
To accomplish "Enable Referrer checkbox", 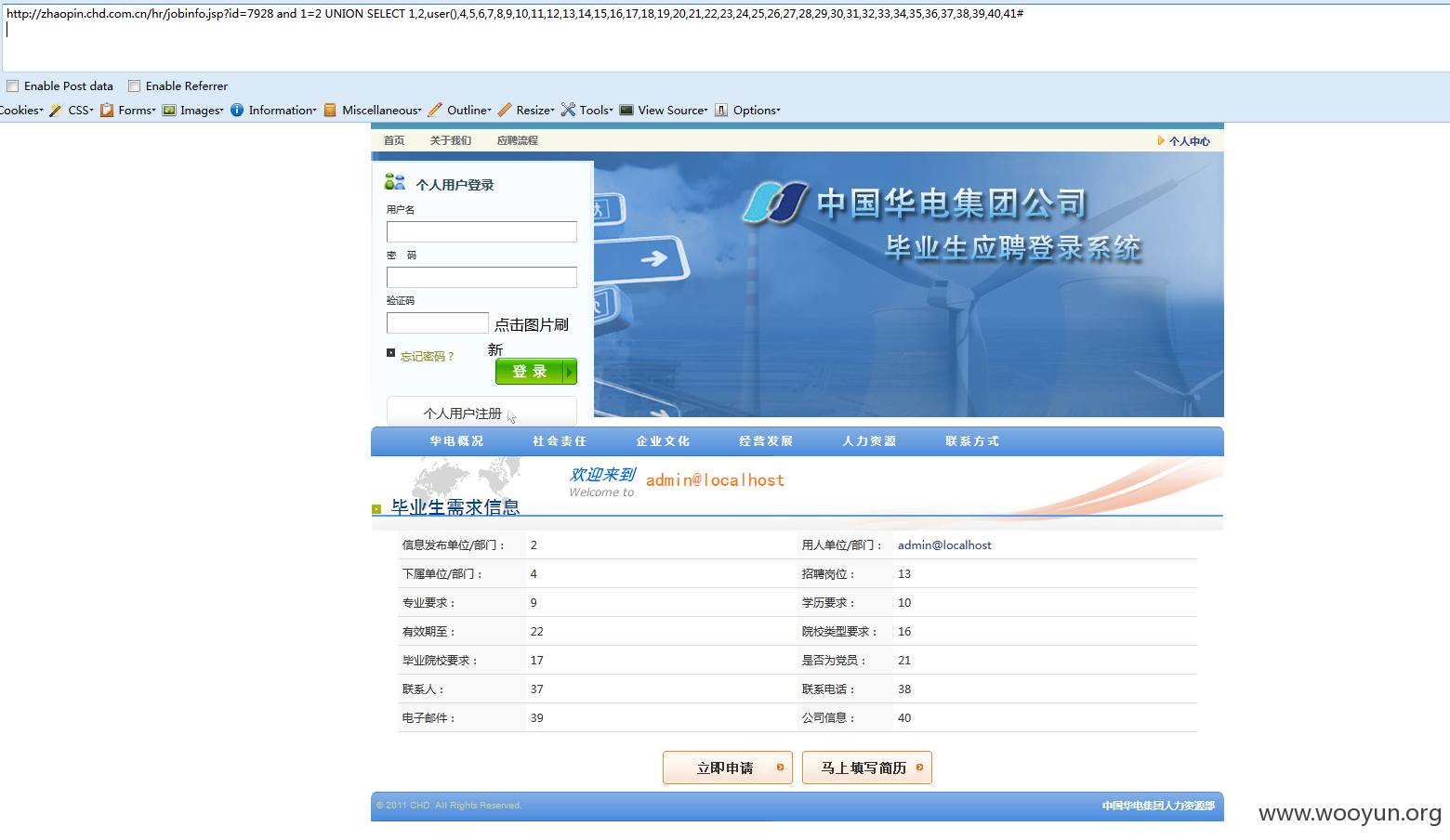I will coord(135,86).
